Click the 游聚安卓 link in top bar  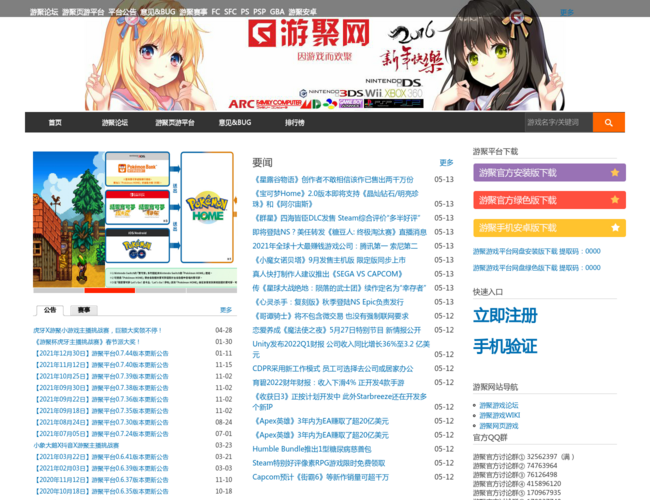[303, 12]
